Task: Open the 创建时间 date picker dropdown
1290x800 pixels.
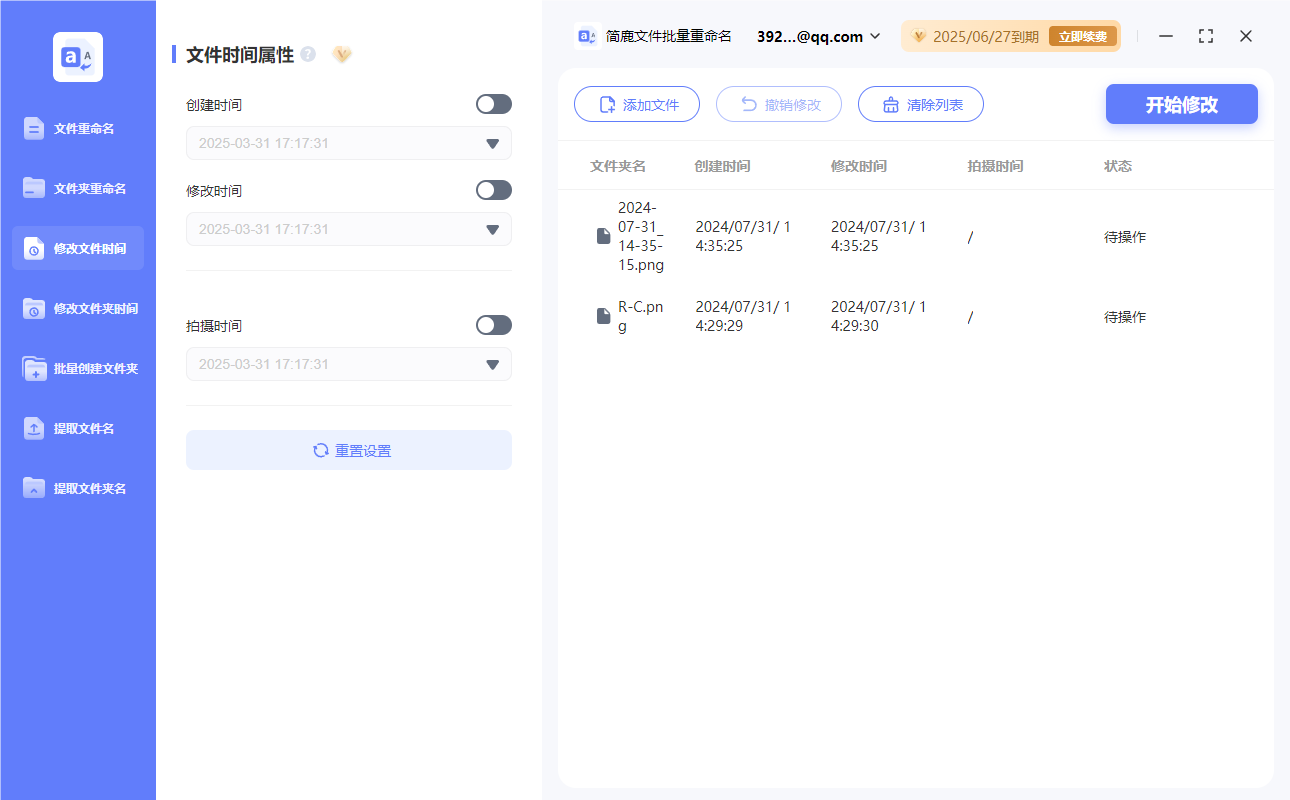Action: pyautogui.click(x=491, y=143)
